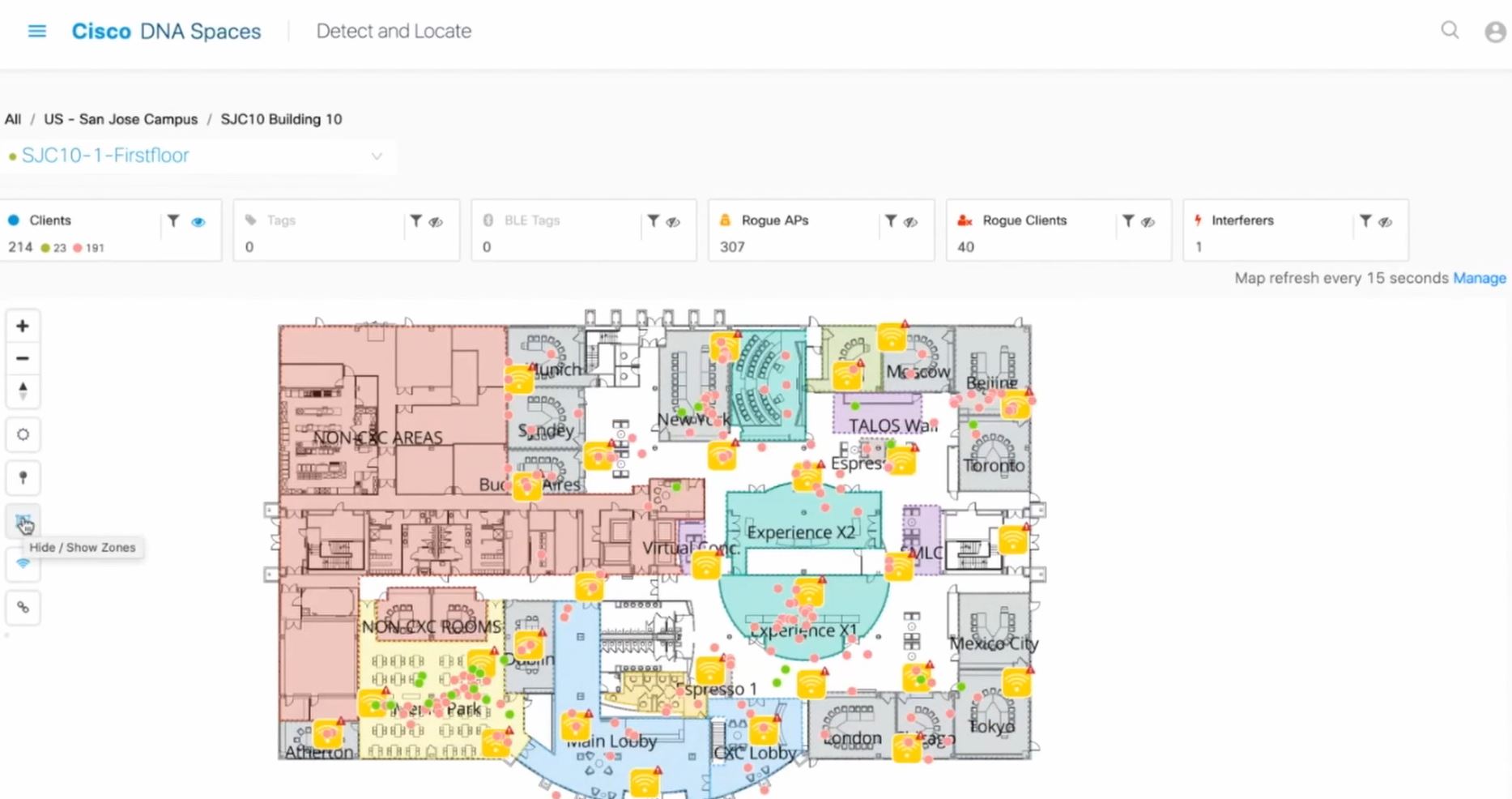Select the Main Lobby zone on map
The width and height of the screenshot is (1512, 799).
click(x=611, y=741)
